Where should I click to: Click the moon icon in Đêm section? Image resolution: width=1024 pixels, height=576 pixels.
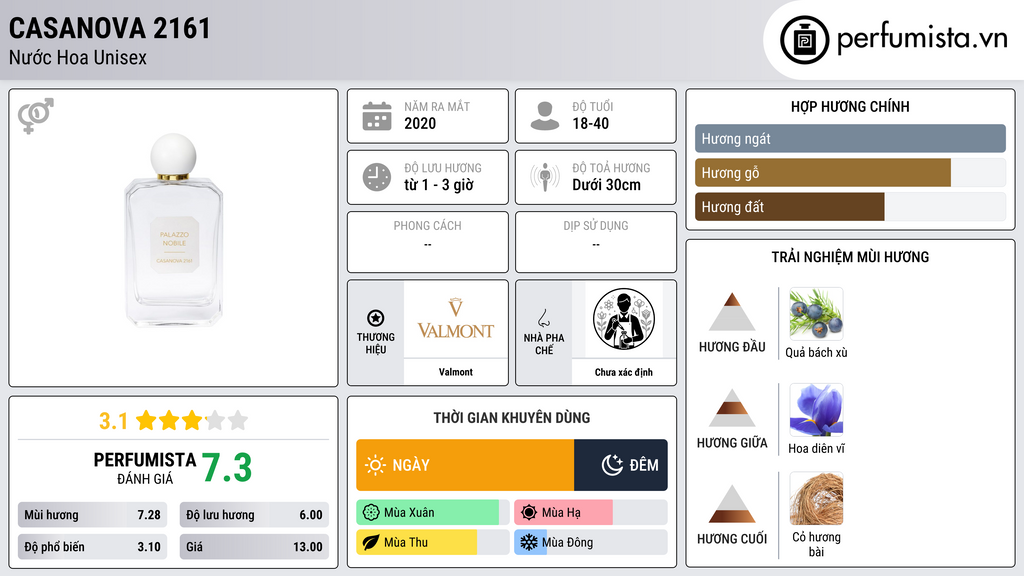612,465
